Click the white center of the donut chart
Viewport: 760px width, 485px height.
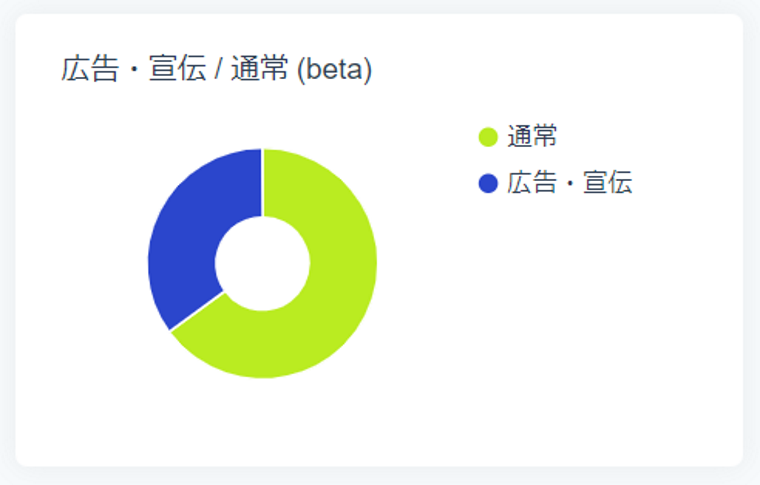click(x=262, y=263)
